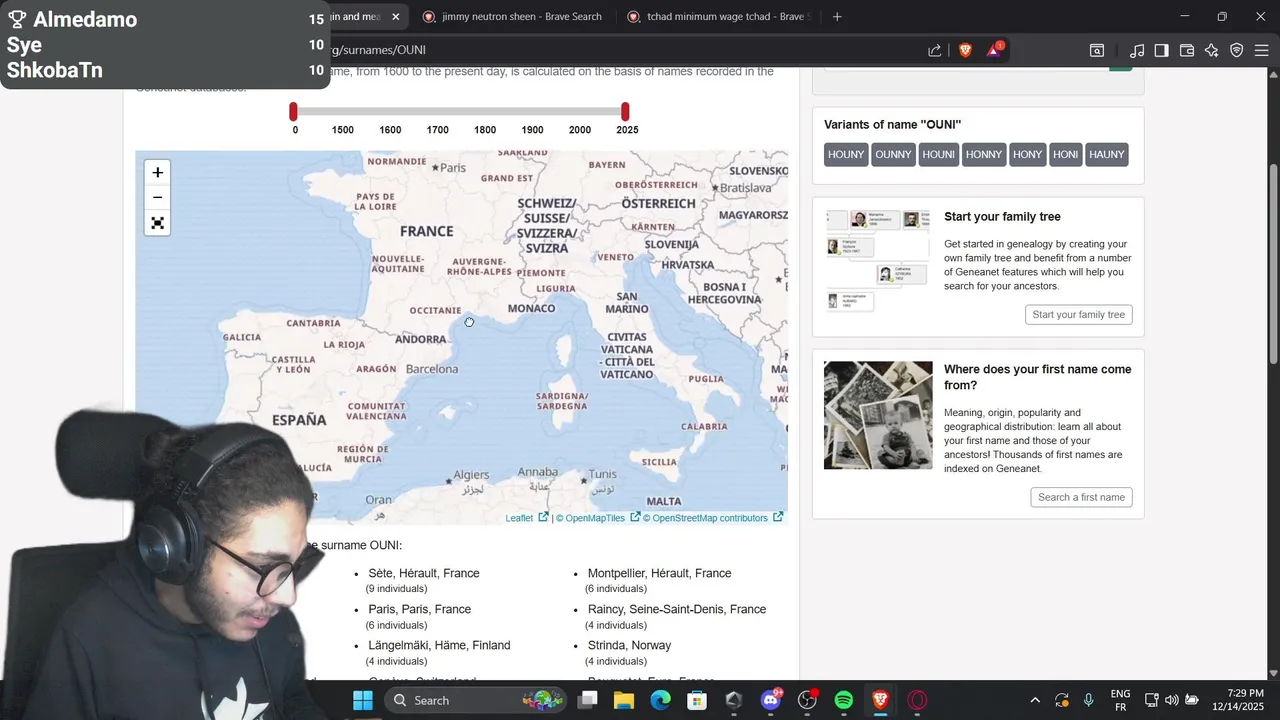The image size is (1280, 720).
Task: Click Paris, Paris, France list entry
Action: pyautogui.click(x=419, y=609)
